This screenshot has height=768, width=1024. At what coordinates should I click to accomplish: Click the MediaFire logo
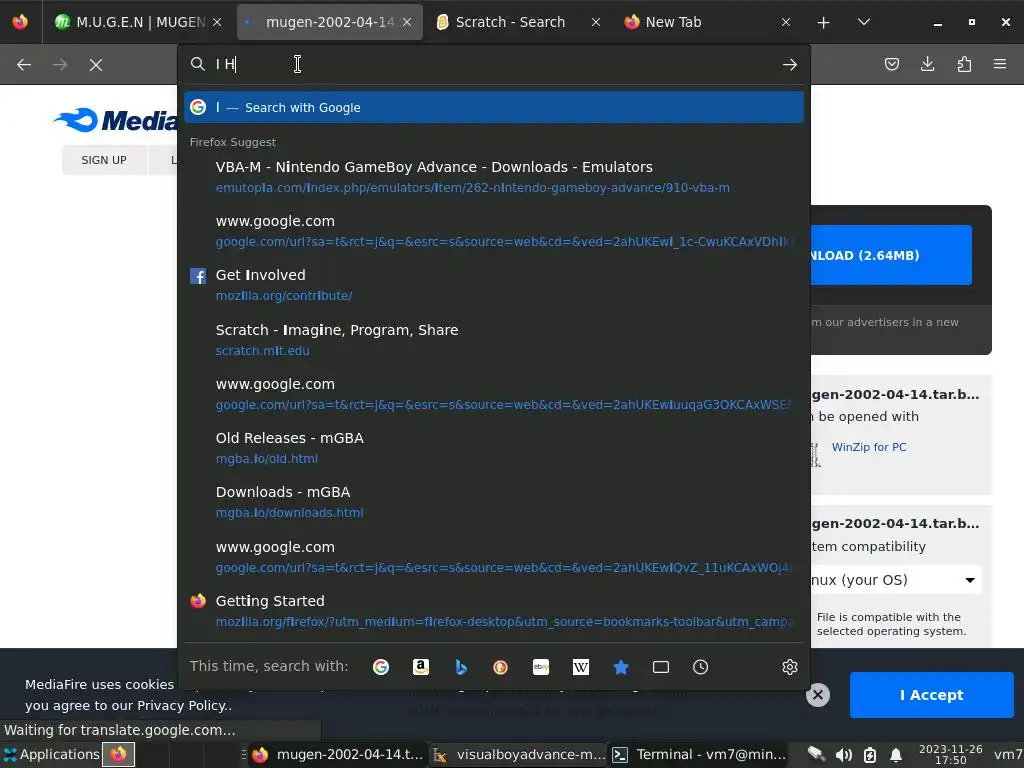click(x=115, y=120)
